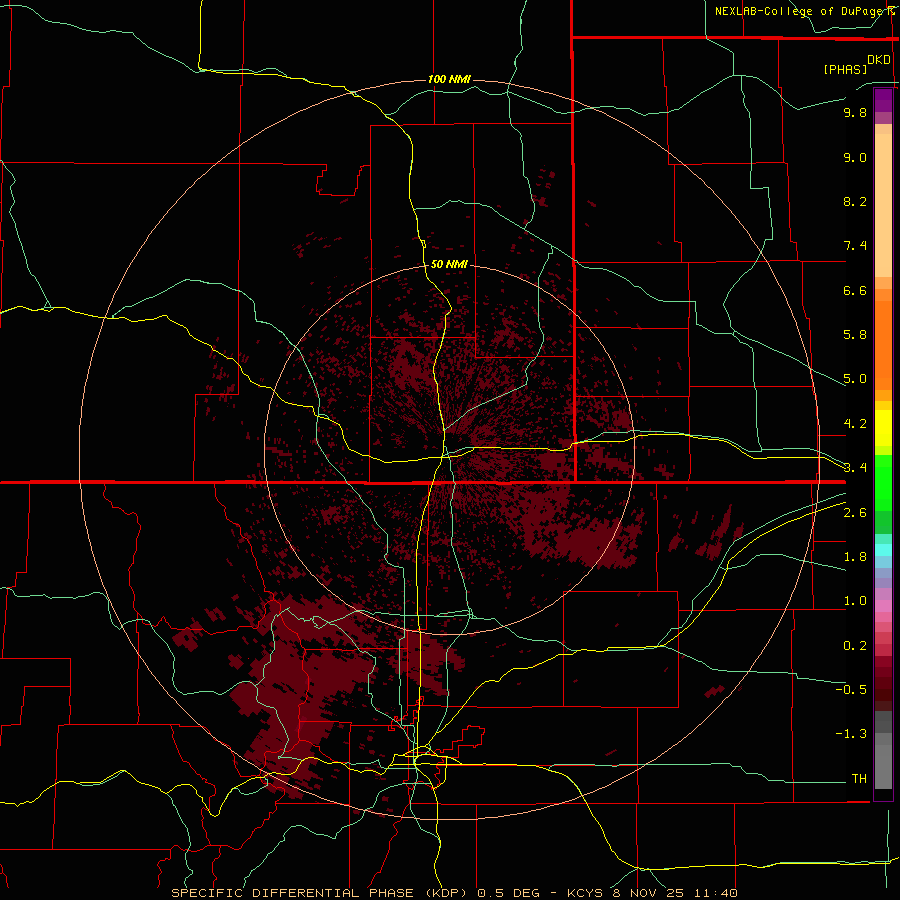The height and width of the screenshot is (900, 900).
Task: Click the 3.4 legend value
Action: pyautogui.click(x=855, y=468)
